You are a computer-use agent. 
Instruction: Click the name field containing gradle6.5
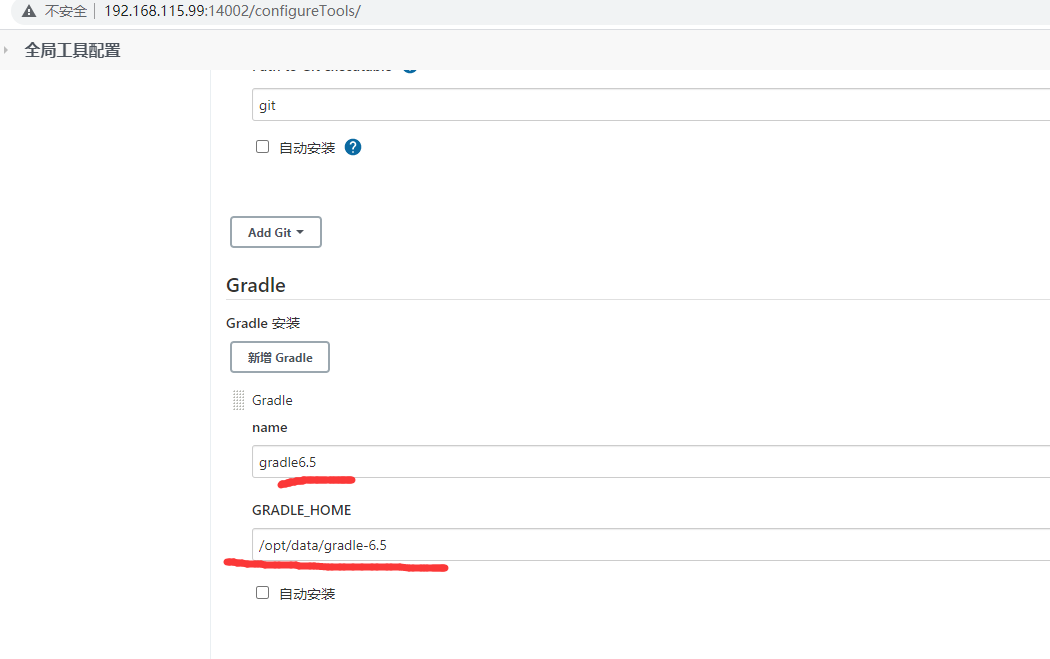pos(650,461)
